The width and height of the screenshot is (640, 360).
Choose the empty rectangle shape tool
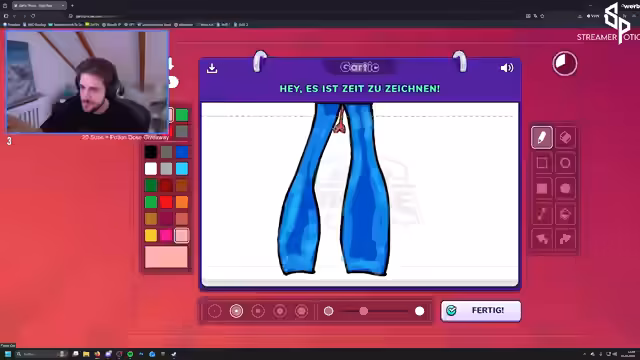point(542,163)
